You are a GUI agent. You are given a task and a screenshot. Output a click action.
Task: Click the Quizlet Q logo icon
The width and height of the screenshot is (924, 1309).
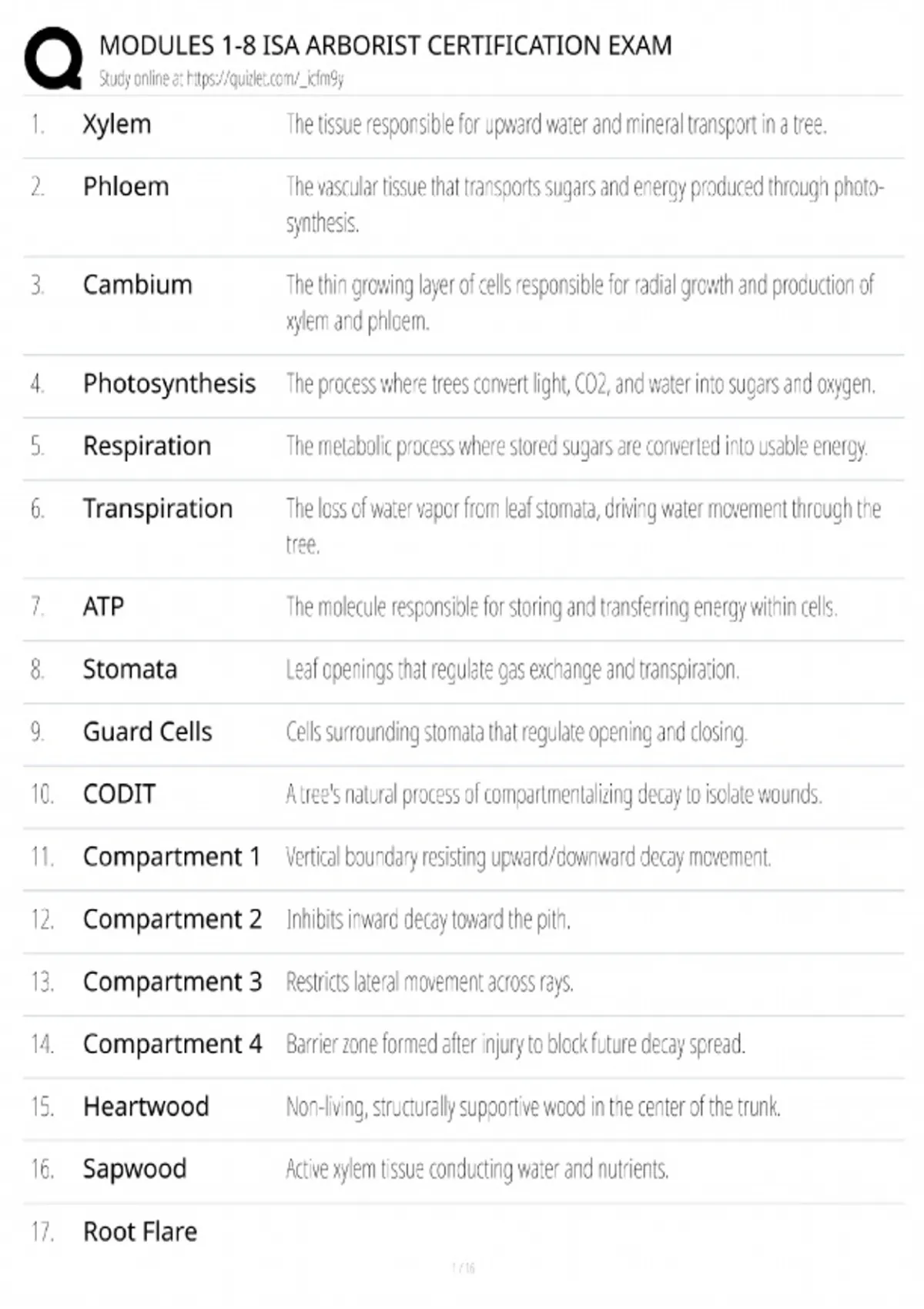click(53, 59)
